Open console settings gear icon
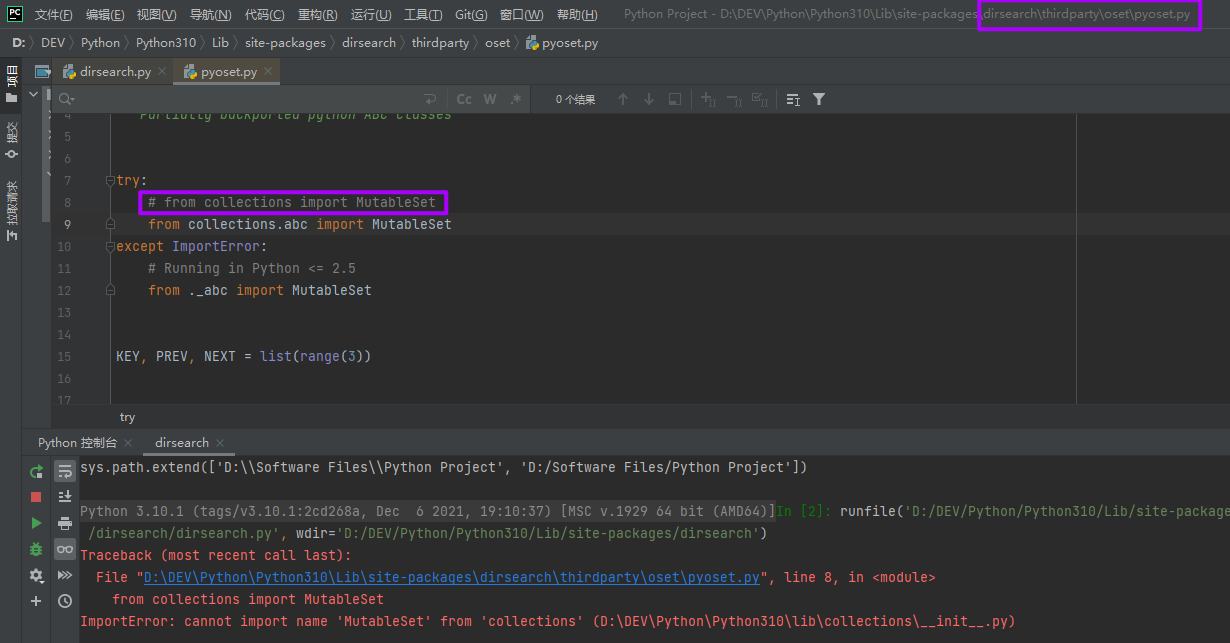This screenshot has height=643, width=1230. coord(36,575)
